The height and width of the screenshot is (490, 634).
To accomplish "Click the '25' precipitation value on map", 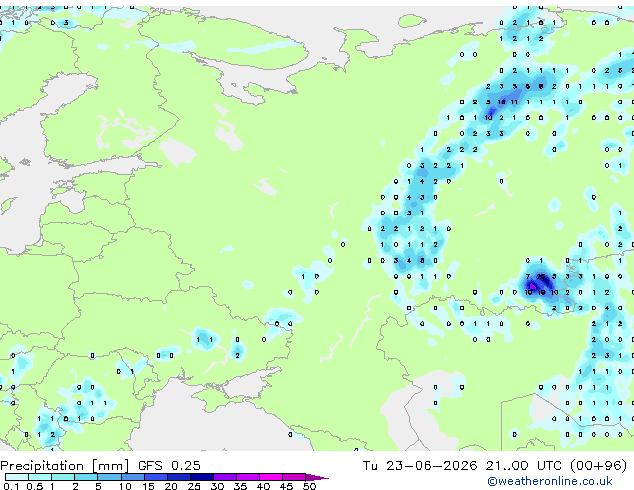I will 541,277.
